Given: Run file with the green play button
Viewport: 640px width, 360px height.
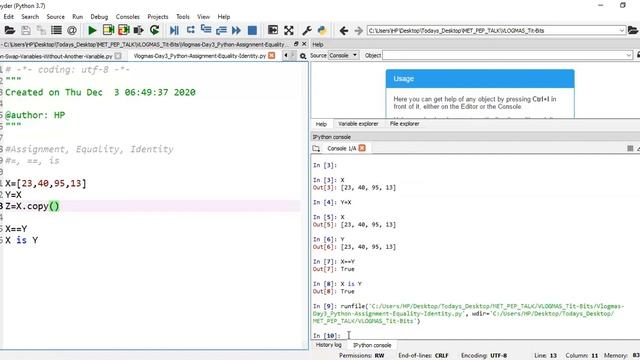Looking at the screenshot, I should pyautogui.click(x=92, y=30).
